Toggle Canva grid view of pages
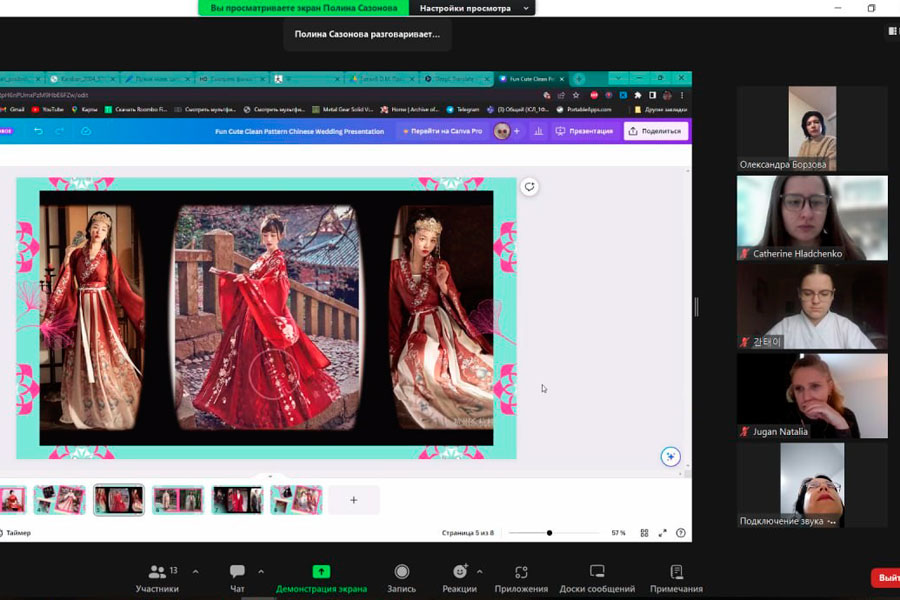Image resolution: width=900 pixels, height=600 pixels. click(x=644, y=533)
